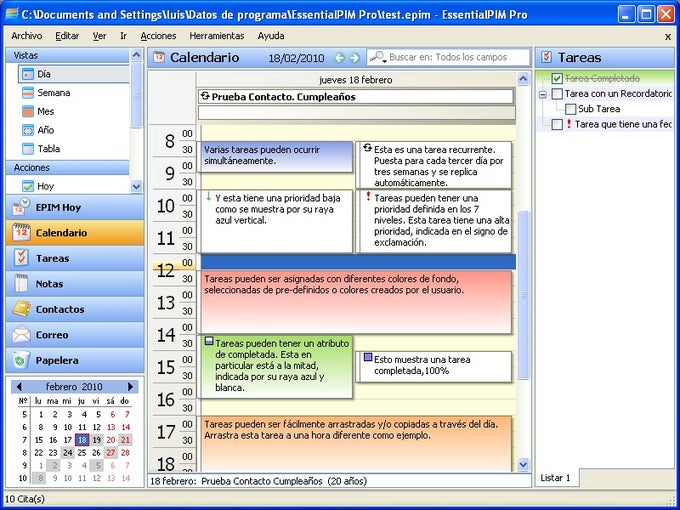Choose the Mes view icon
This screenshot has height=510, width=680.
pyautogui.click(x=28, y=111)
